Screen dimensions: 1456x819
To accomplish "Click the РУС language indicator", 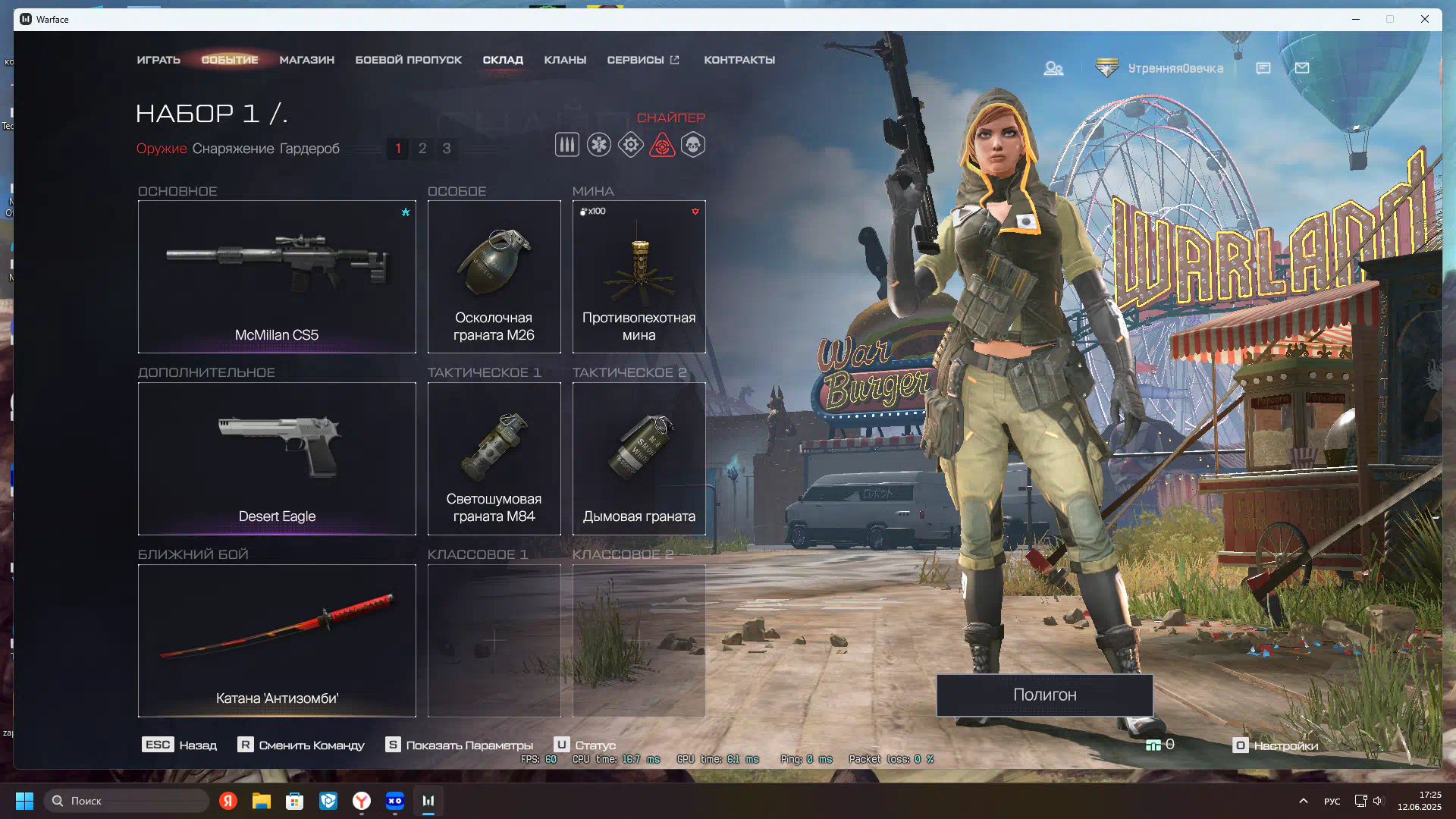I will tap(1332, 802).
